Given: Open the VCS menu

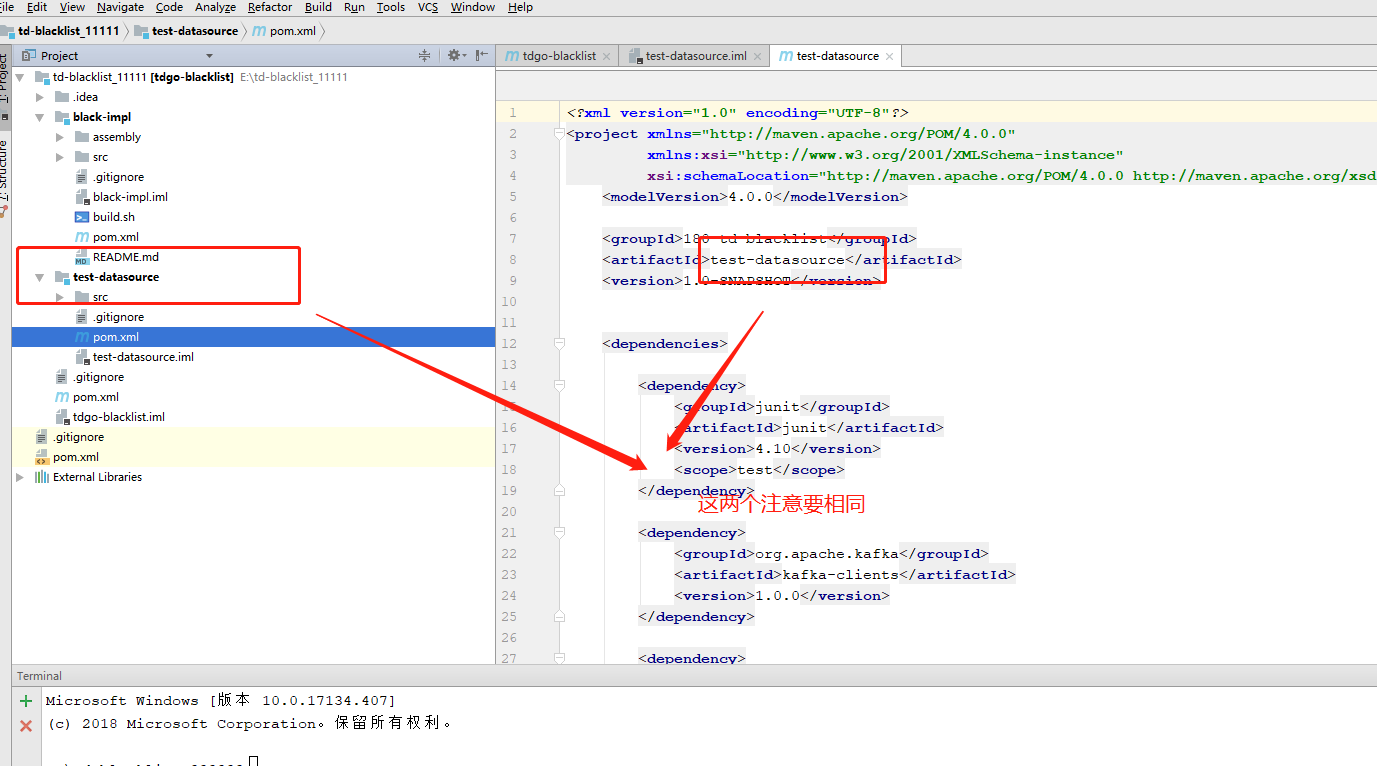Looking at the screenshot, I should pyautogui.click(x=427, y=7).
